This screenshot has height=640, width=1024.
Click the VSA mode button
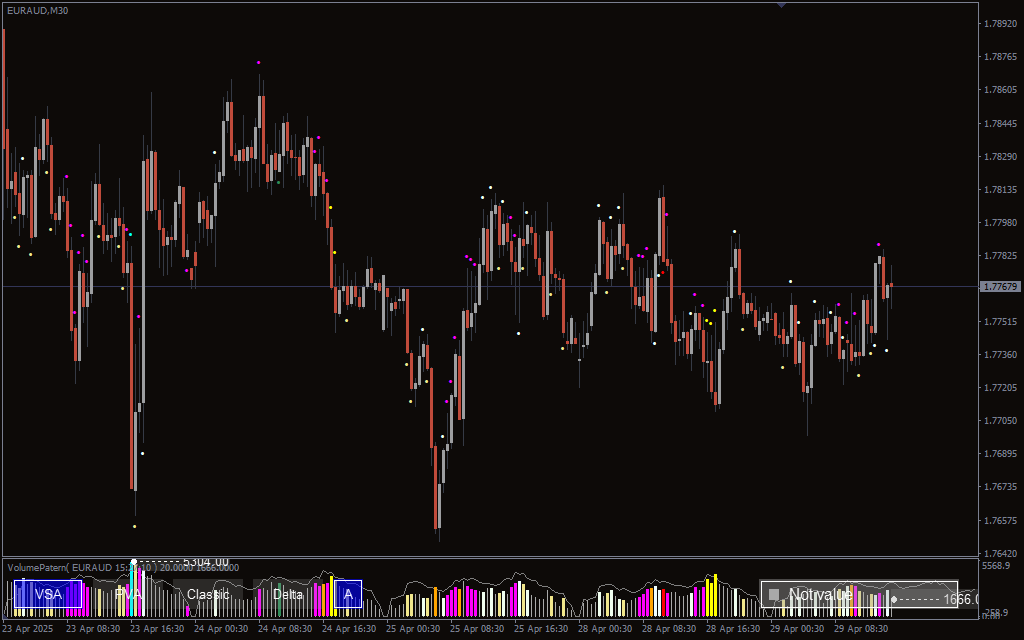(47, 594)
